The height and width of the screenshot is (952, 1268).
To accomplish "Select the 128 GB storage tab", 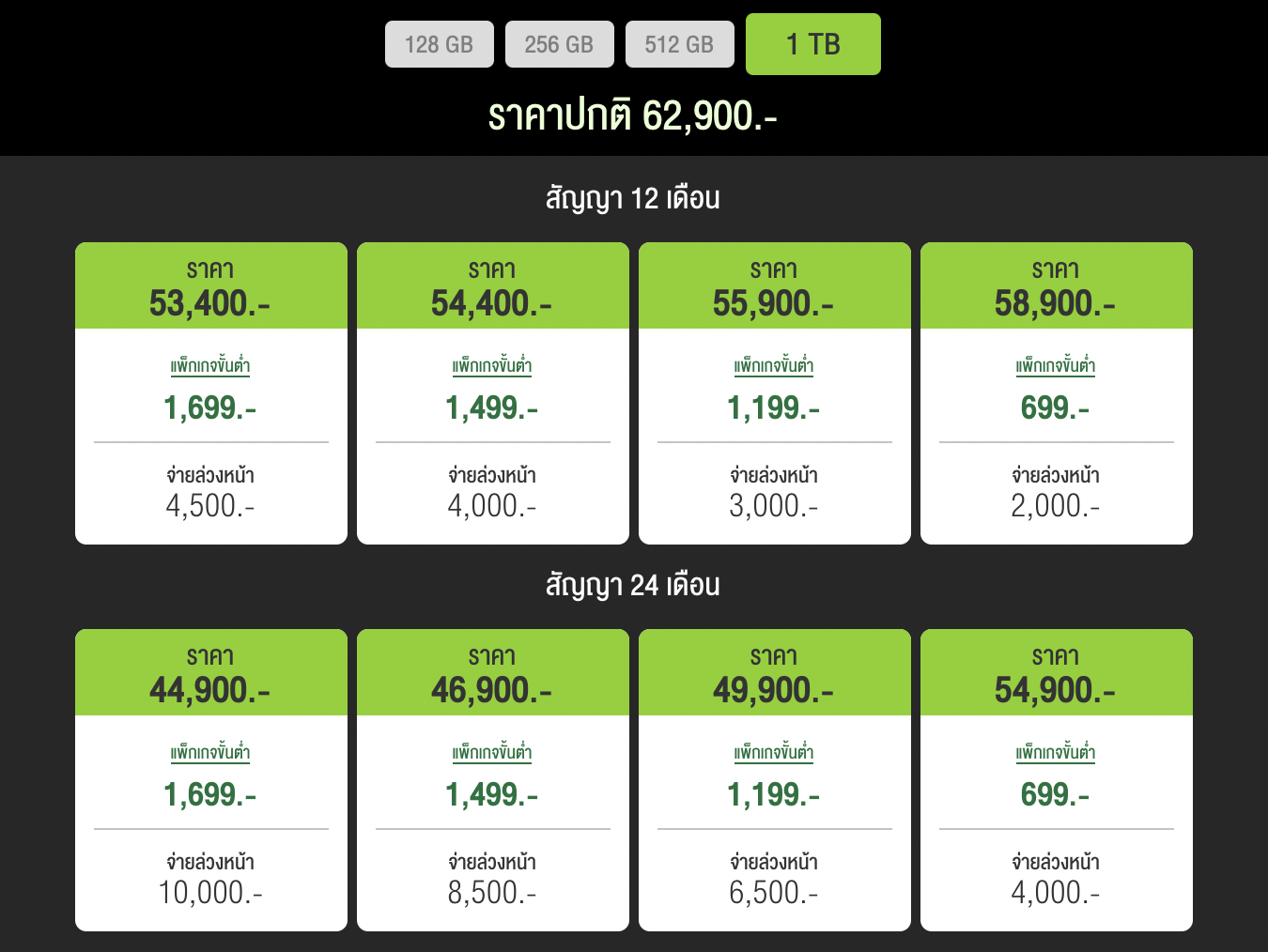I will point(439,44).
